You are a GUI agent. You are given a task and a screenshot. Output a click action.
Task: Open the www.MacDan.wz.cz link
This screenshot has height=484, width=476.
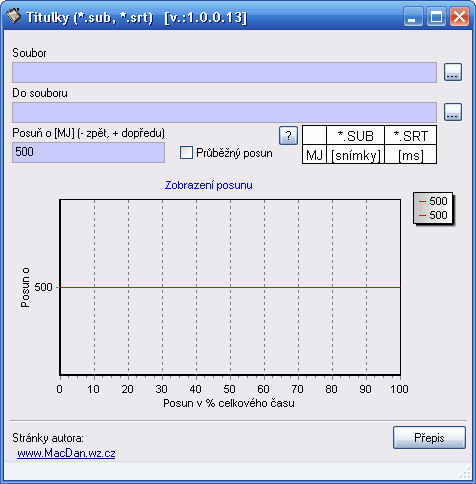(x=66, y=453)
